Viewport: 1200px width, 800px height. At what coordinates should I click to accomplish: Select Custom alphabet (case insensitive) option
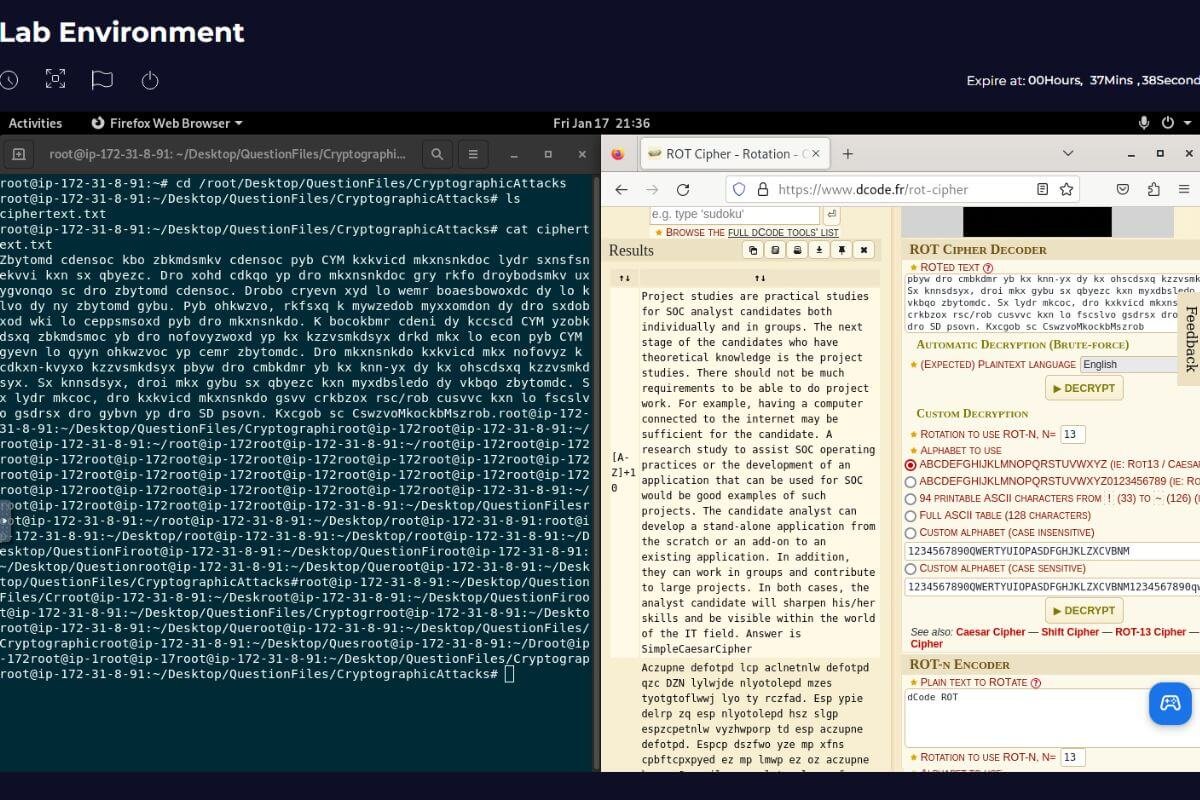point(910,533)
